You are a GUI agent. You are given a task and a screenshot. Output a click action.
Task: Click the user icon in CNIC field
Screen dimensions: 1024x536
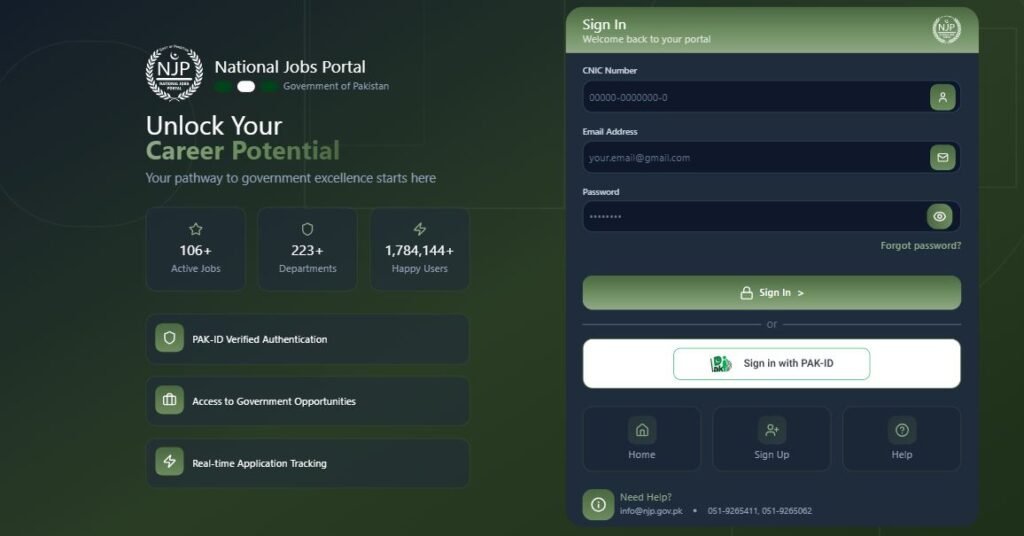[x=942, y=97]
